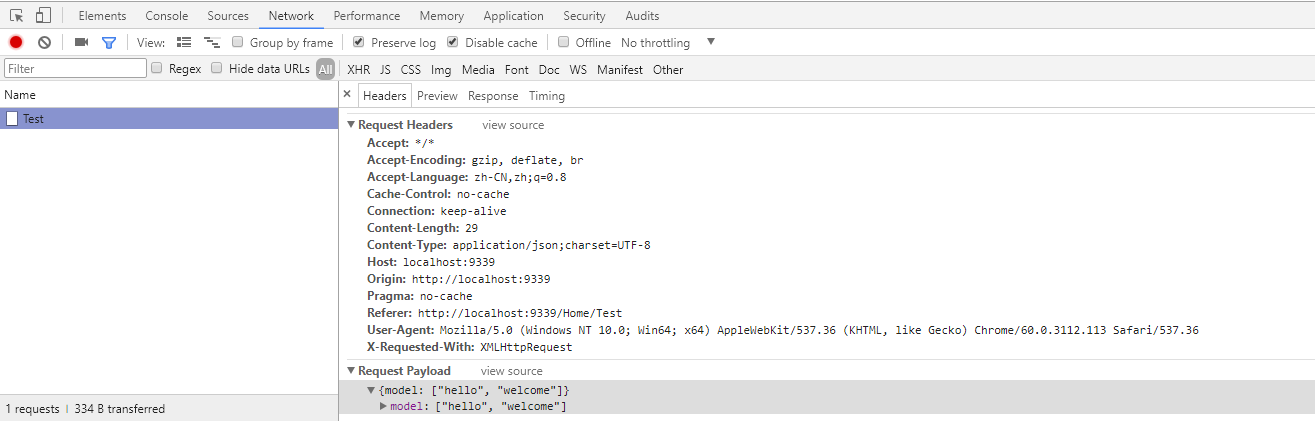
Task: Click the Filter text input field
Action: (75, 69)
